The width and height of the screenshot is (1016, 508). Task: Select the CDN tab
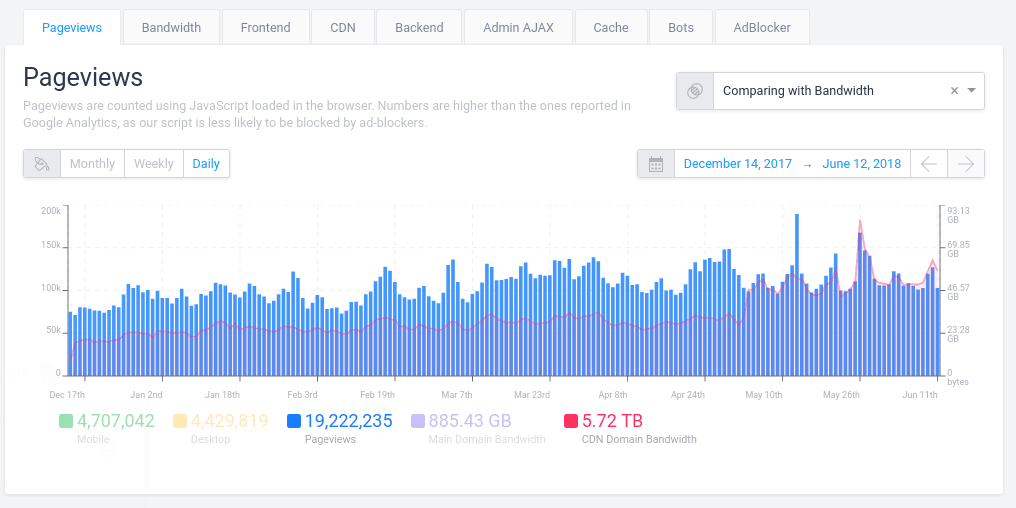click(x=343, y=27)
